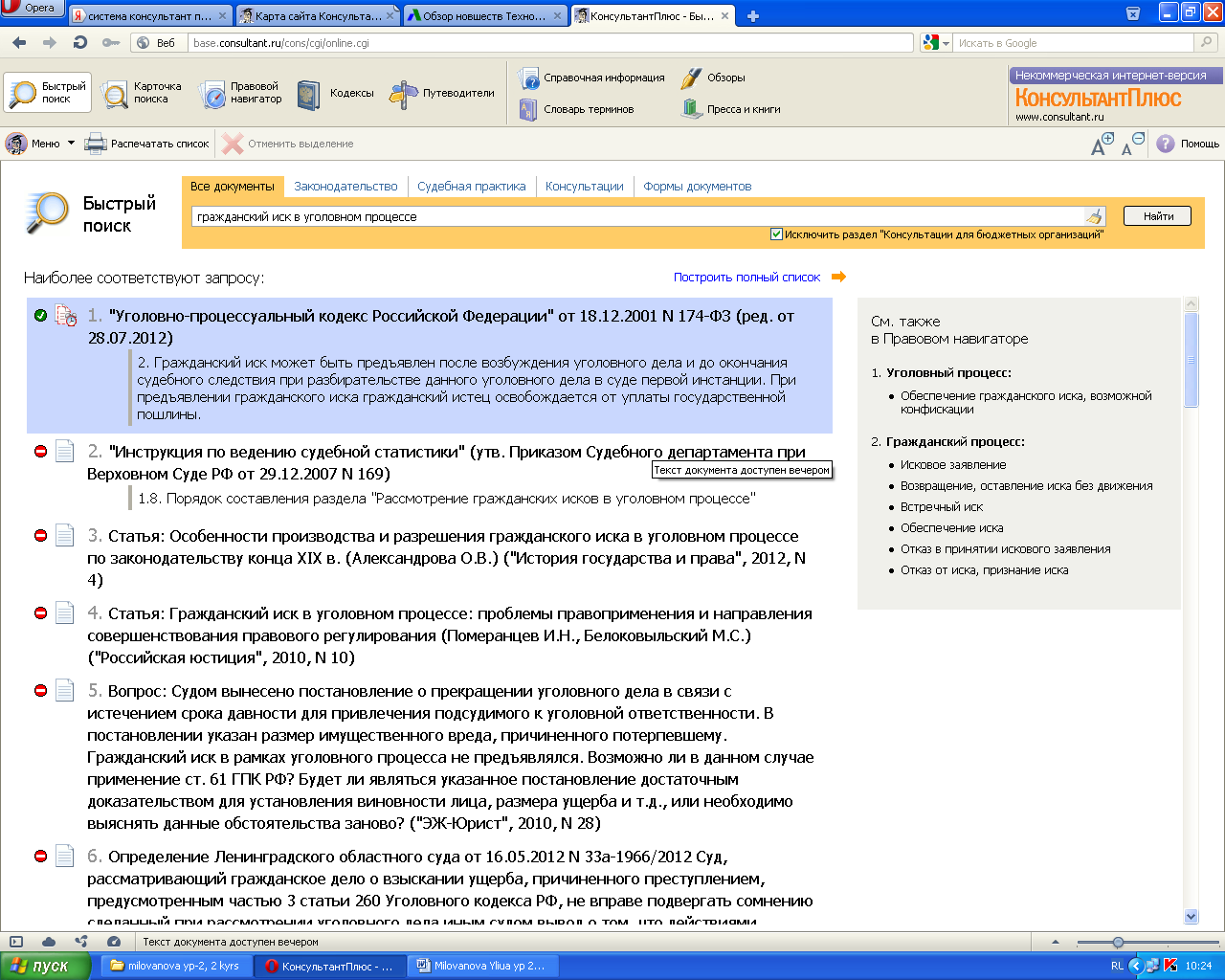The image size is (1225, 980).
Task: Switch to the система консультант browser tab
Action: pos(150,16)
